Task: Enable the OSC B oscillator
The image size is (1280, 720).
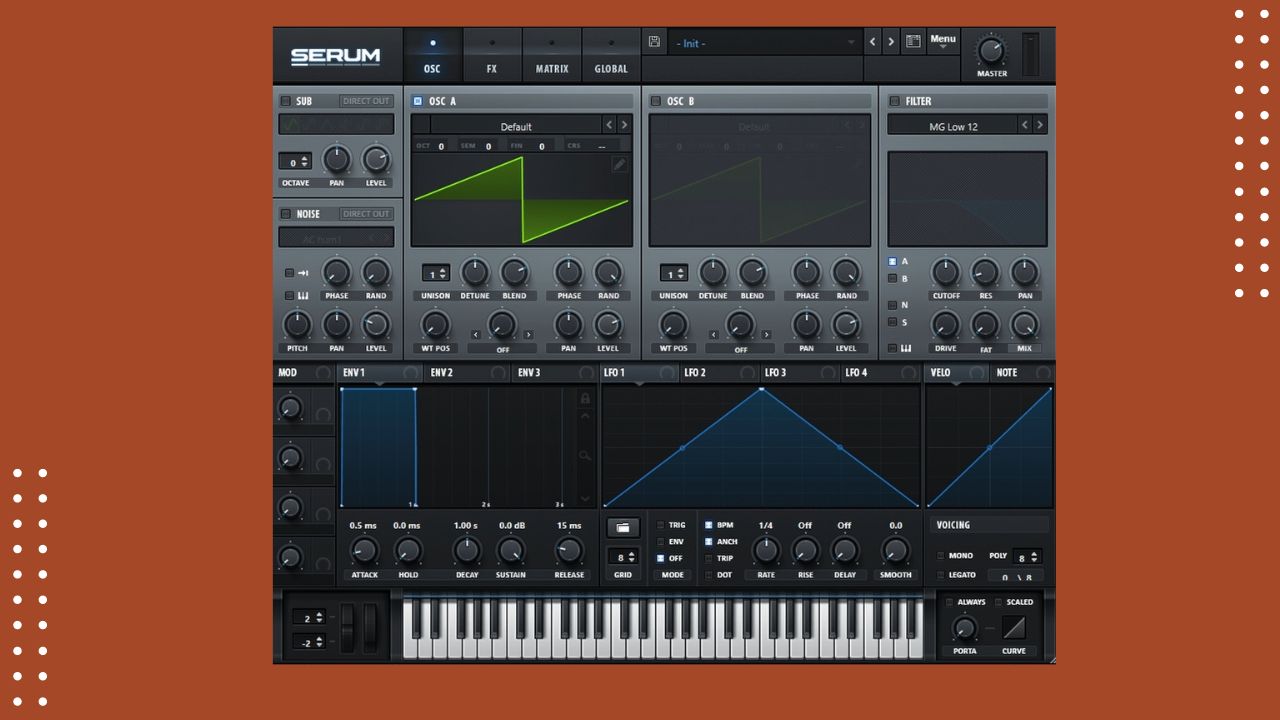Action: click(656, 101)
